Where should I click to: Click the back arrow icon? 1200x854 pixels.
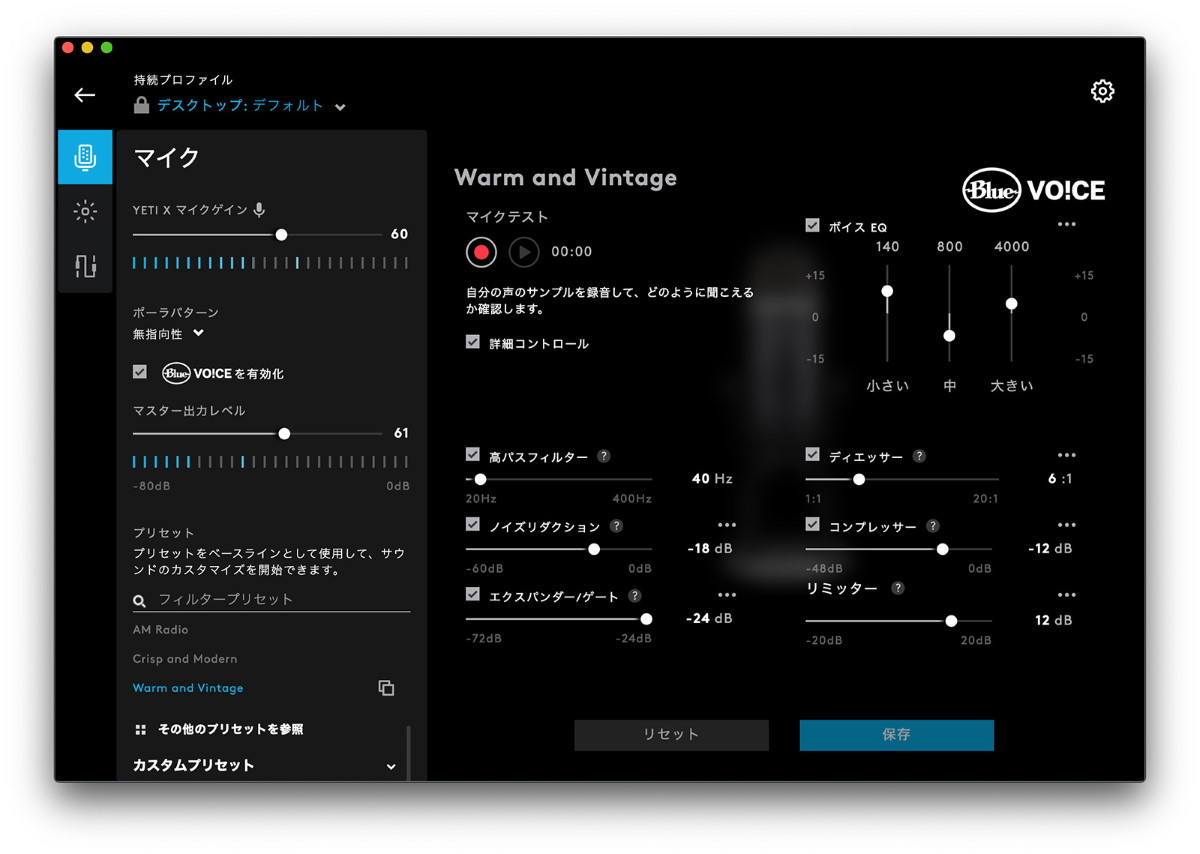pyautogui.click(x=85, y=95)
